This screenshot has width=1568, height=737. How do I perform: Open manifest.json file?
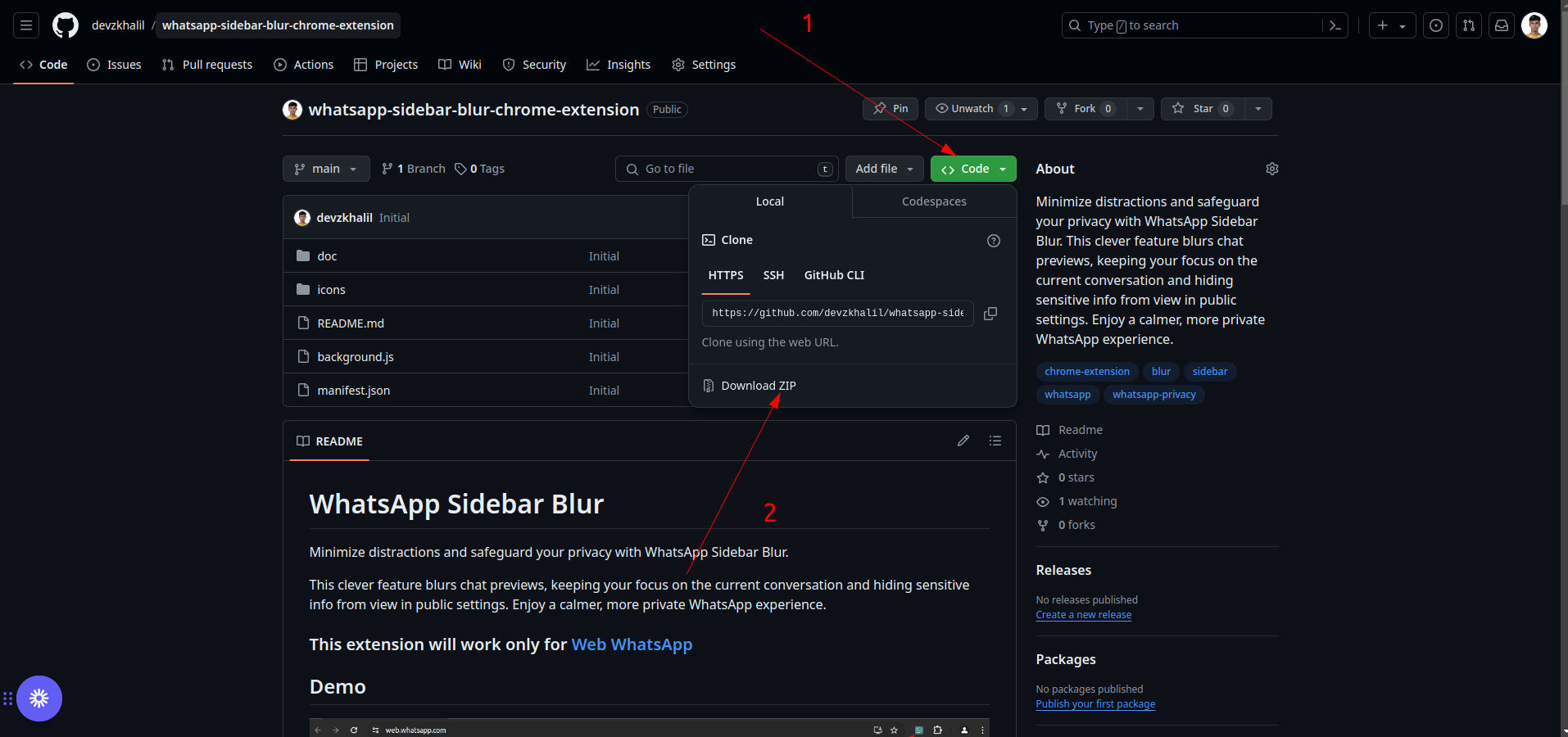coord(353,391)
